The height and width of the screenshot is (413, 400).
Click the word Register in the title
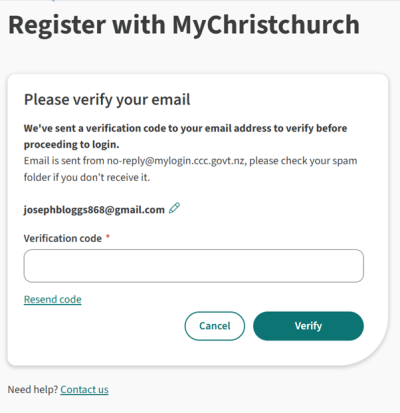[x=57, y=26]
